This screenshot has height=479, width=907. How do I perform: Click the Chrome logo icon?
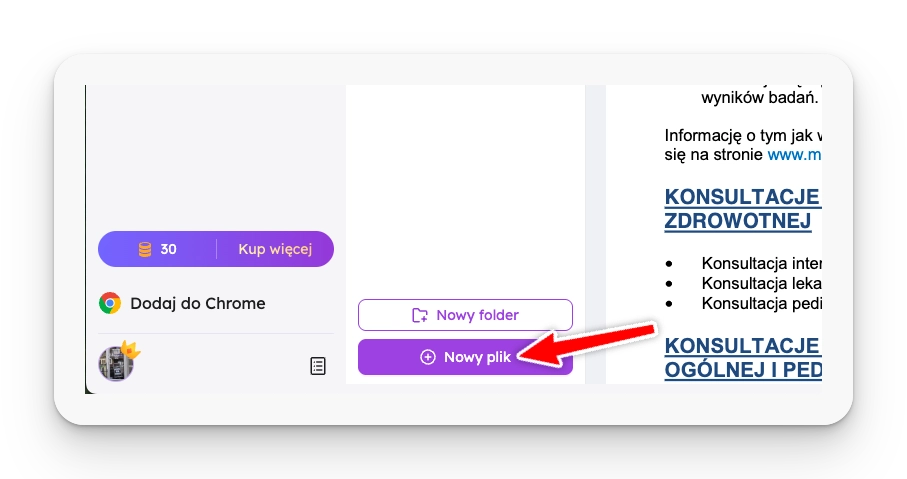pyautogui.click(x=110, y=303)
